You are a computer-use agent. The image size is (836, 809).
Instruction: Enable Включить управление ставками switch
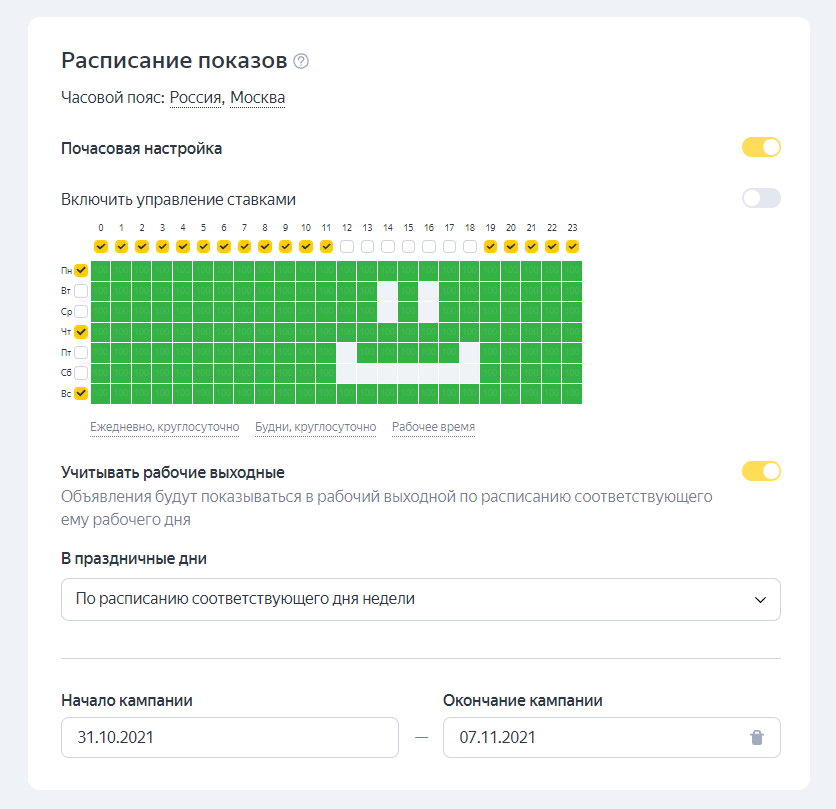760,198
